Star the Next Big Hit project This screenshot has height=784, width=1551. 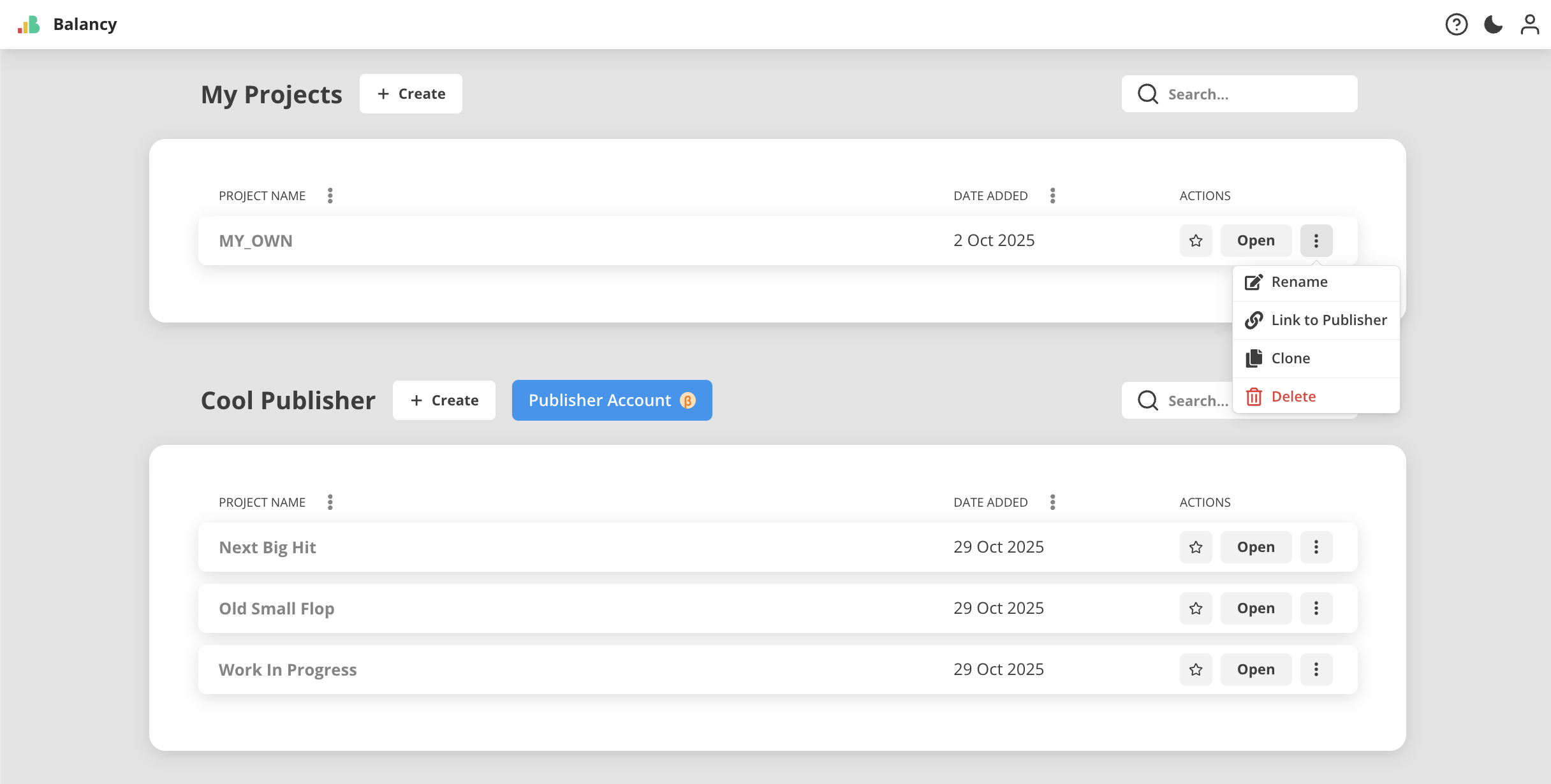(1196, 547)
